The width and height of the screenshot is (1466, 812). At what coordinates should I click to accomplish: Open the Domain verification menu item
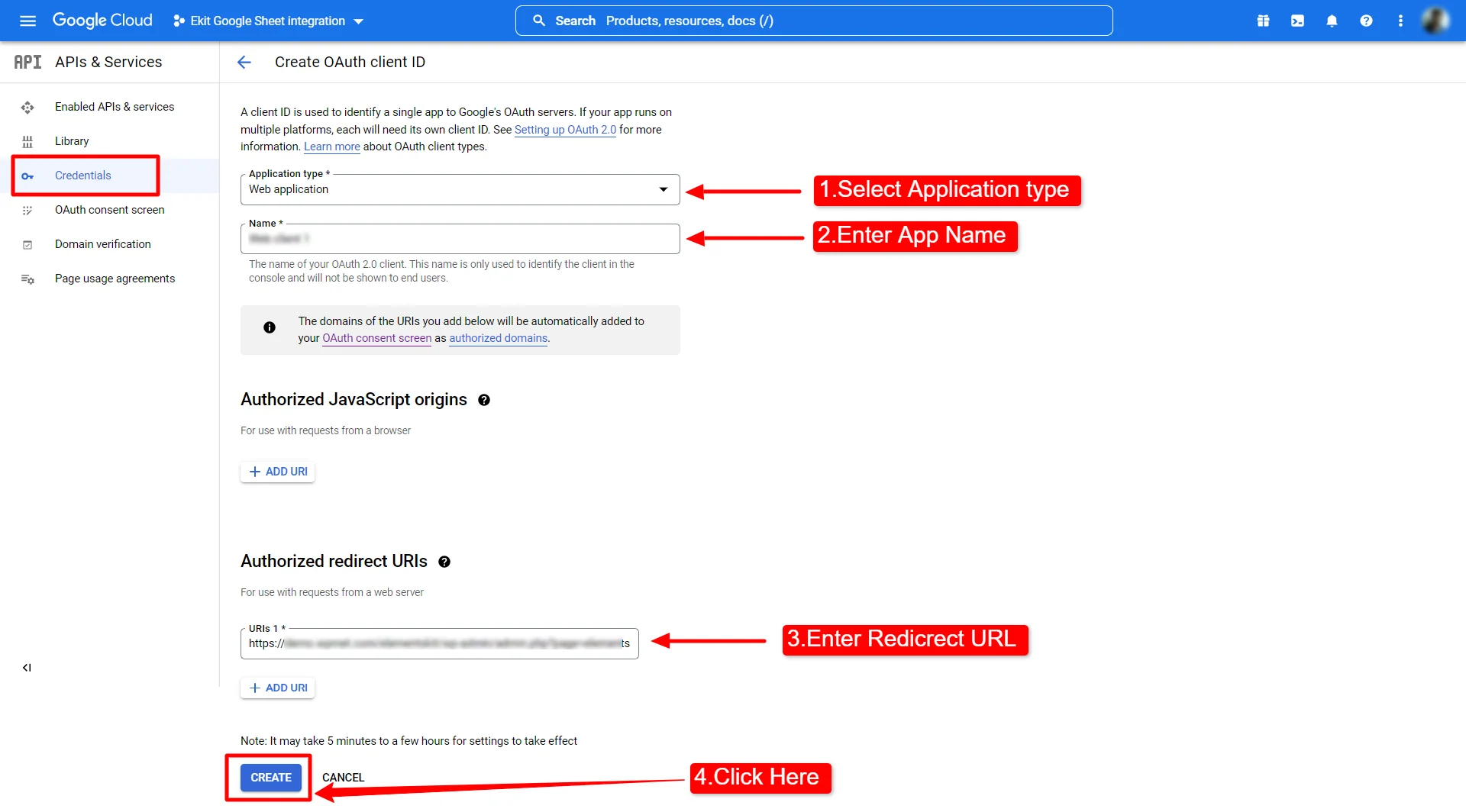coord(103,244)
